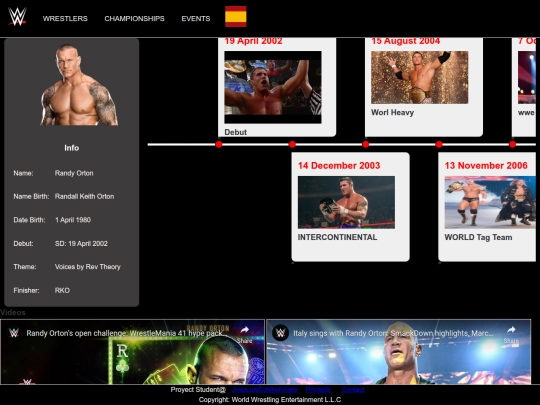Open the student name link in the footer
The width and height of the screenshot is (540, 405).
[x=264, y=390]
